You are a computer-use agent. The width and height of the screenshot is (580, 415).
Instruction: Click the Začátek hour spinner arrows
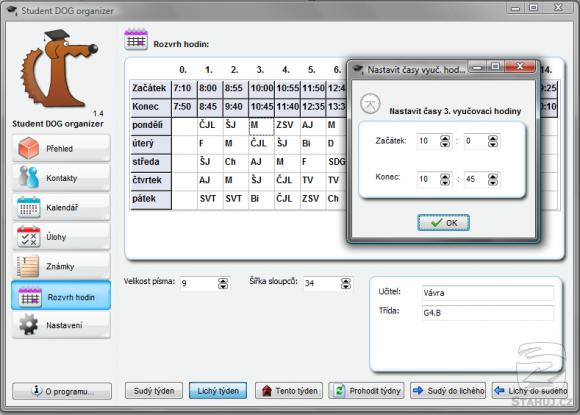tap(445, 141)
